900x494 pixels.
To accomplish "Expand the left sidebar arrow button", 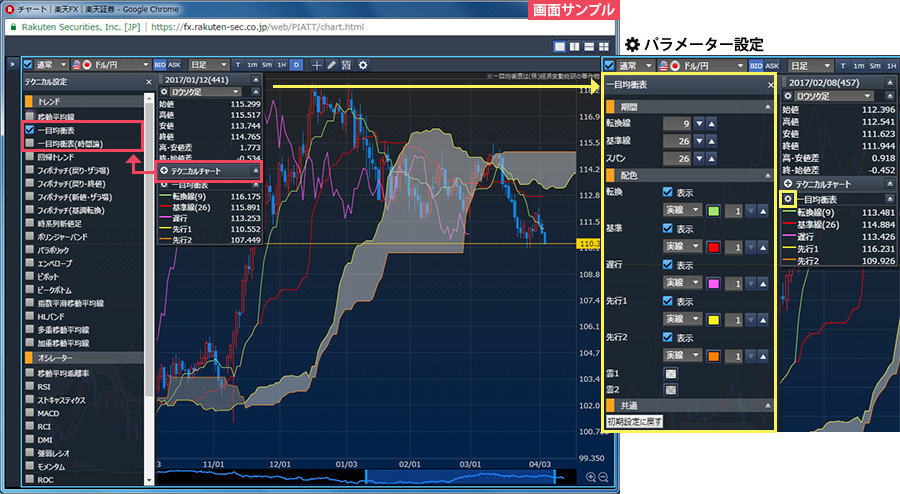I will click(13, 64).
